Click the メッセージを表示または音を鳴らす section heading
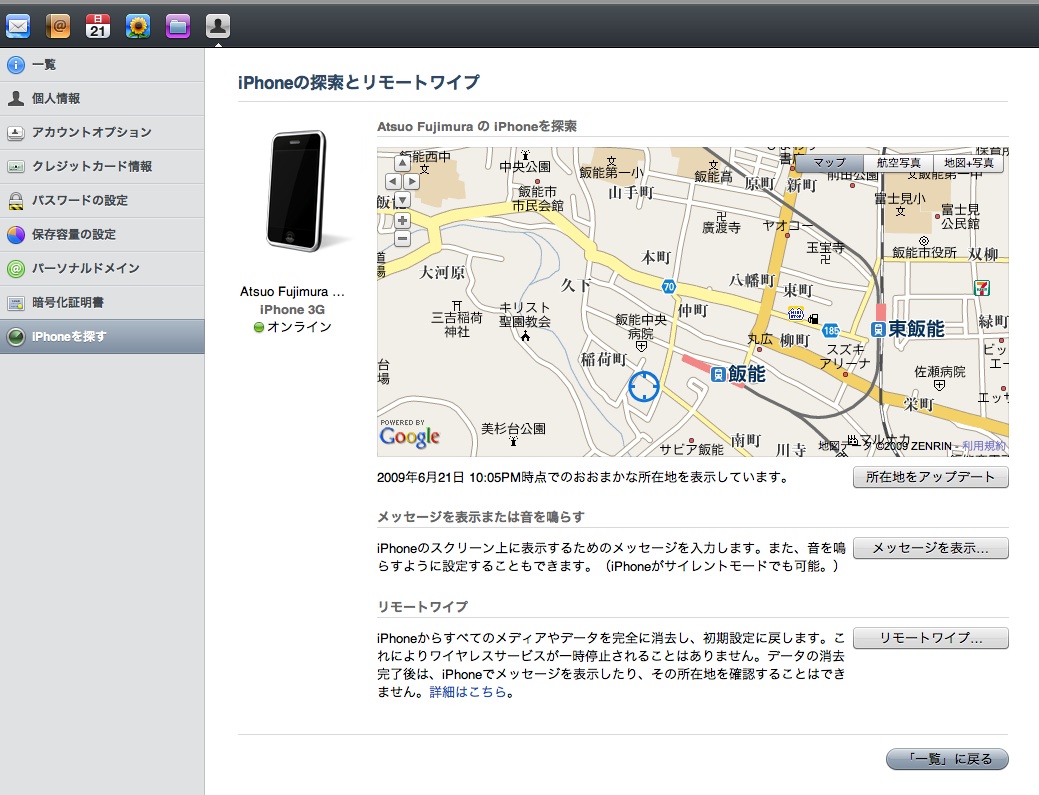 point(481,517)
